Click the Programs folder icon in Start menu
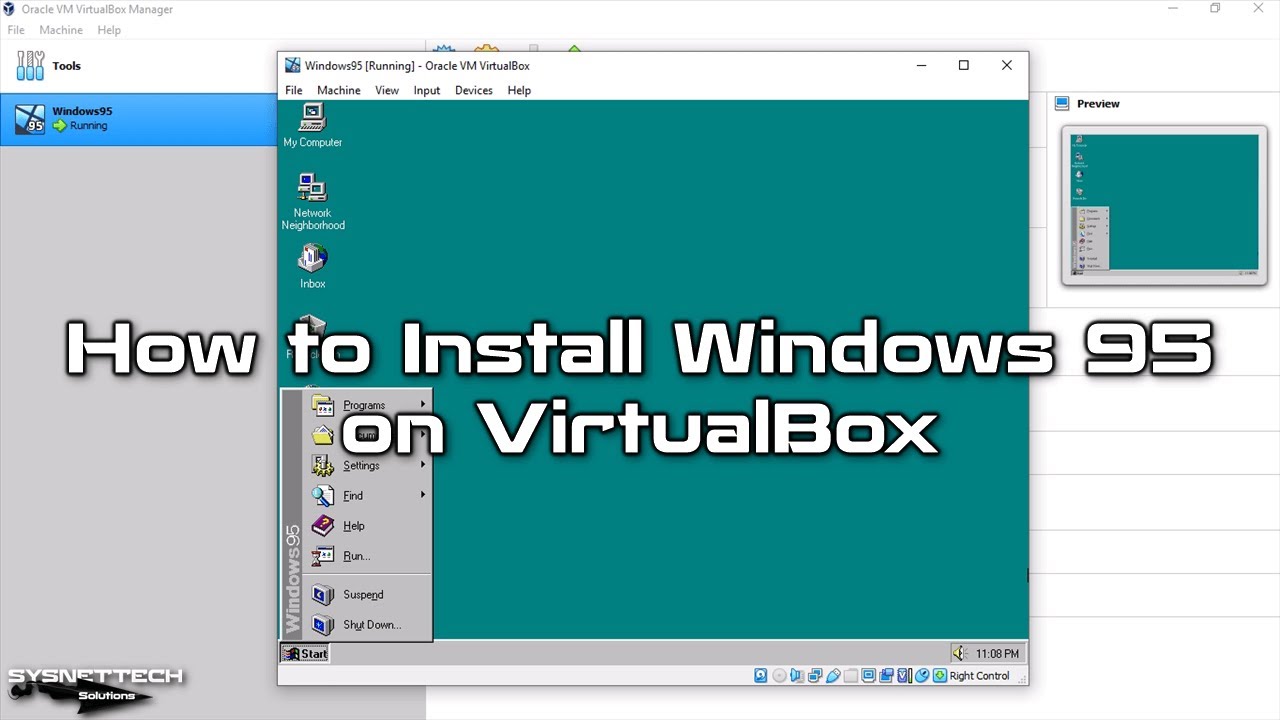 tap(322, 405)
